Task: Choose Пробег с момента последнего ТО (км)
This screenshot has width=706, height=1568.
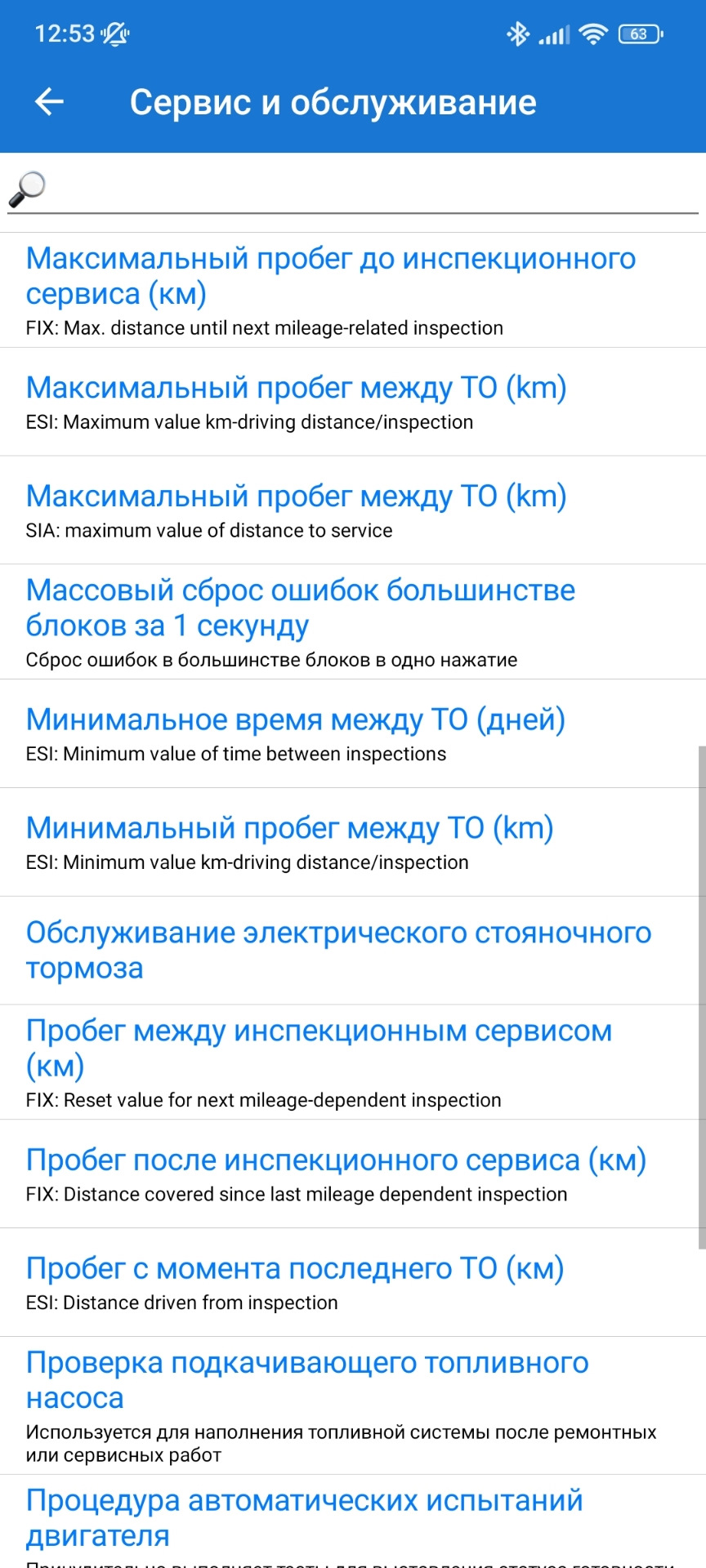Action: click(295, 1282)
